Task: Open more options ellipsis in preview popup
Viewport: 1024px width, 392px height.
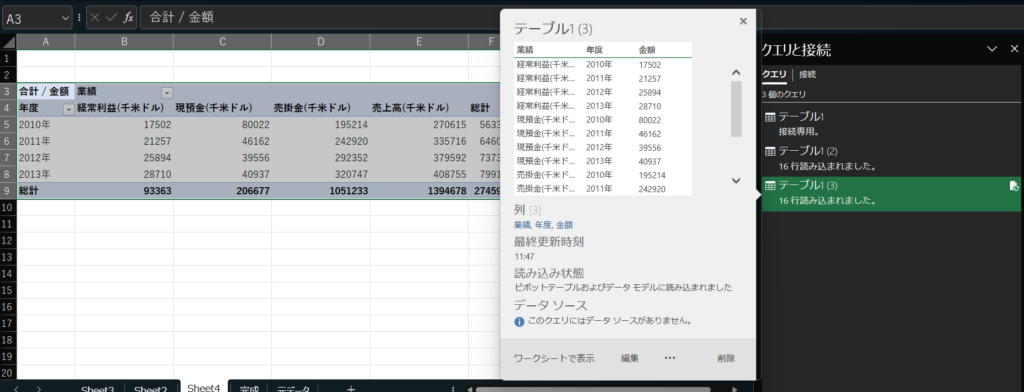Action: pyautogui.click(x=669, y=358)
